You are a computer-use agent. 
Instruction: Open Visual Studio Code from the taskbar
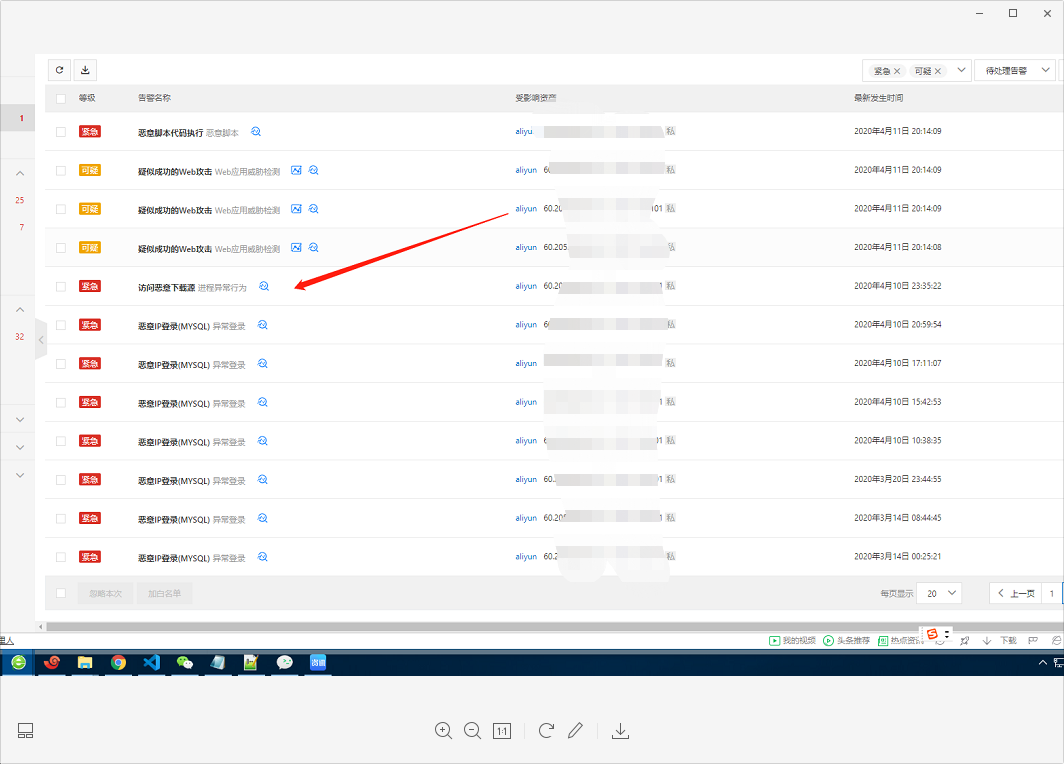pos(151,662)
